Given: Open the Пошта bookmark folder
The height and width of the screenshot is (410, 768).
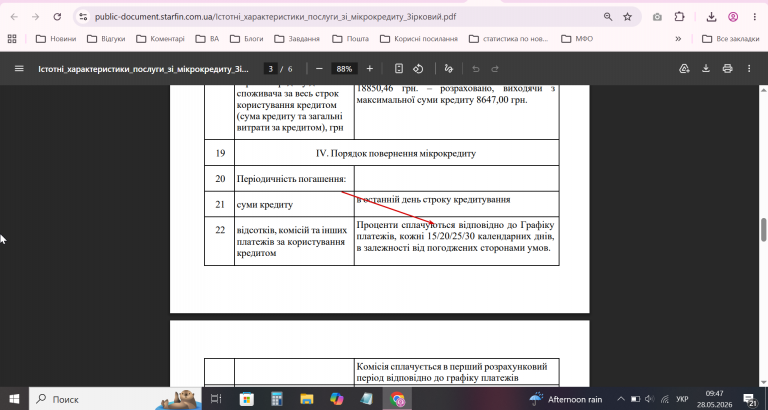Looking at the screenshot, I should point(350,38).
